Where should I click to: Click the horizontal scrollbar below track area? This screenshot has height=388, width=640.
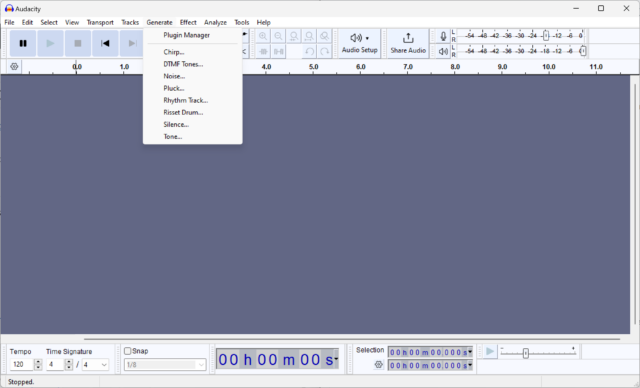click(x=352, y=339)
